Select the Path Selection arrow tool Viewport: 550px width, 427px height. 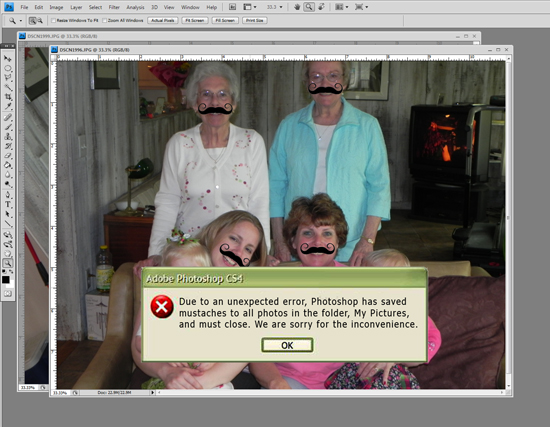point(8,214)
